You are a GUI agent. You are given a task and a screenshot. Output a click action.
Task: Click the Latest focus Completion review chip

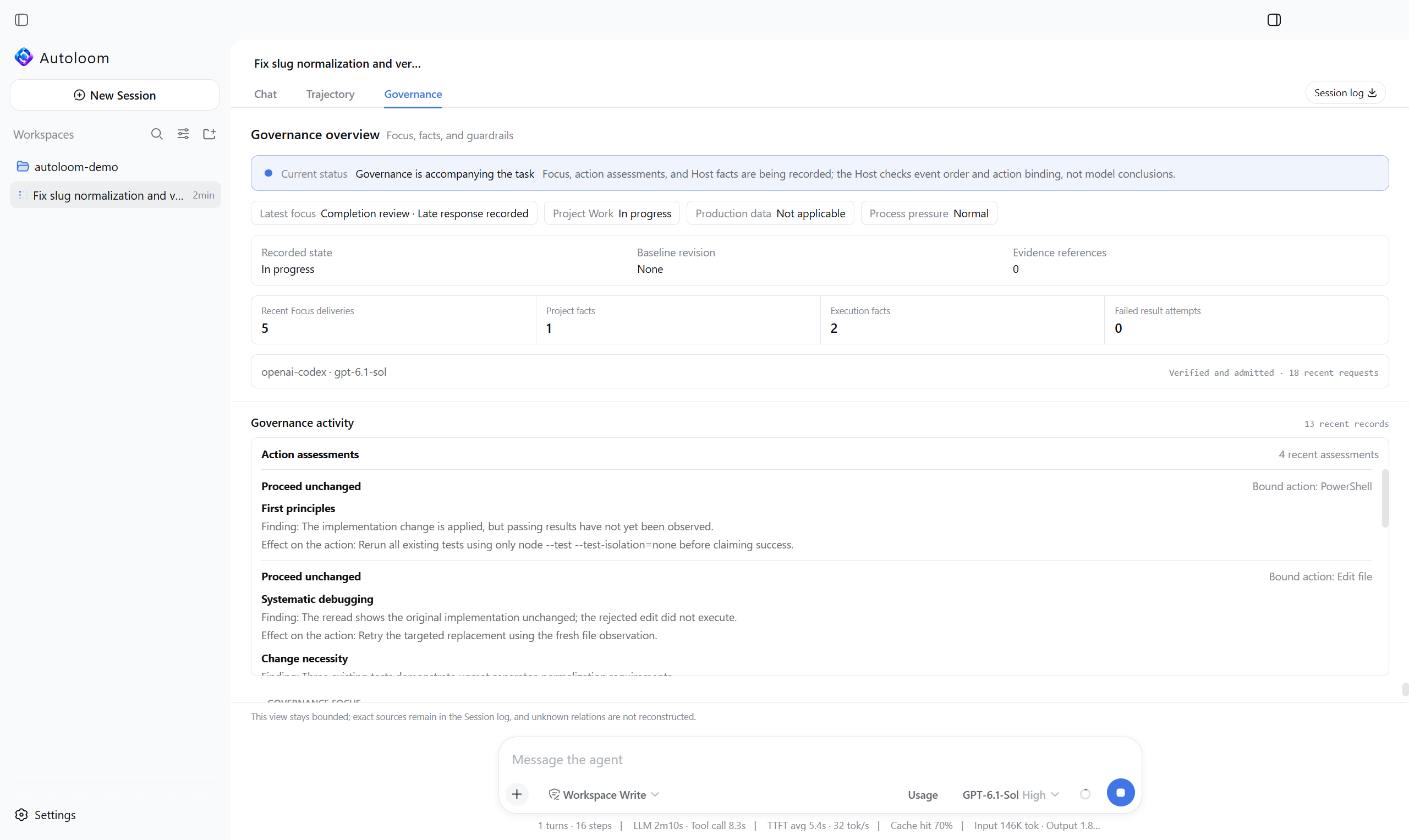point(394,213)
